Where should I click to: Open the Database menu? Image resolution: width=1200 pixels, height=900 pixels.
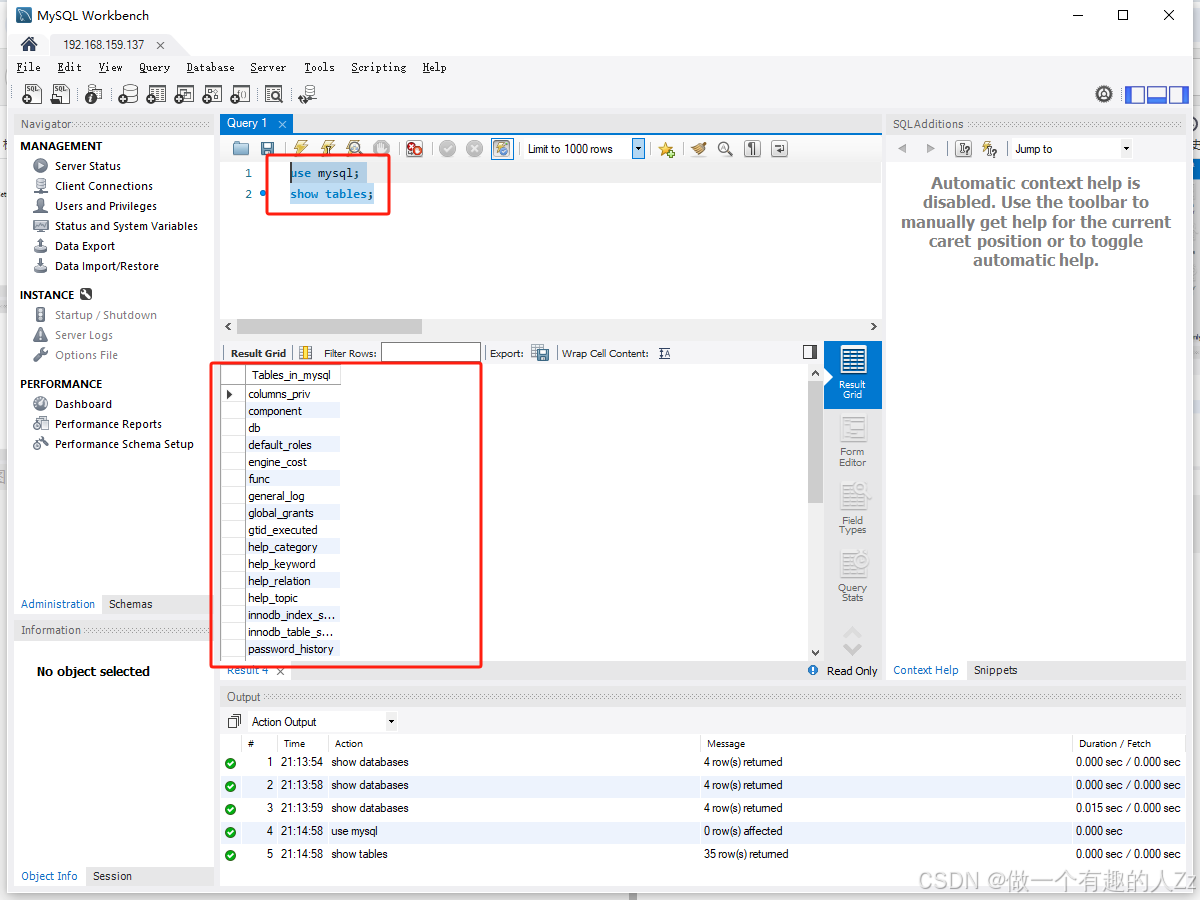[x=210, y=67]
